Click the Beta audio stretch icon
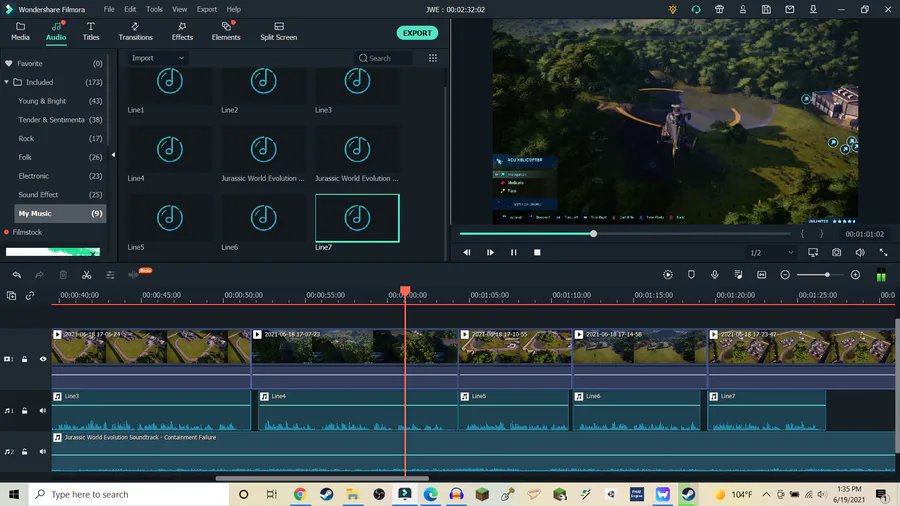900x506 pixels. tap(134, 275)
